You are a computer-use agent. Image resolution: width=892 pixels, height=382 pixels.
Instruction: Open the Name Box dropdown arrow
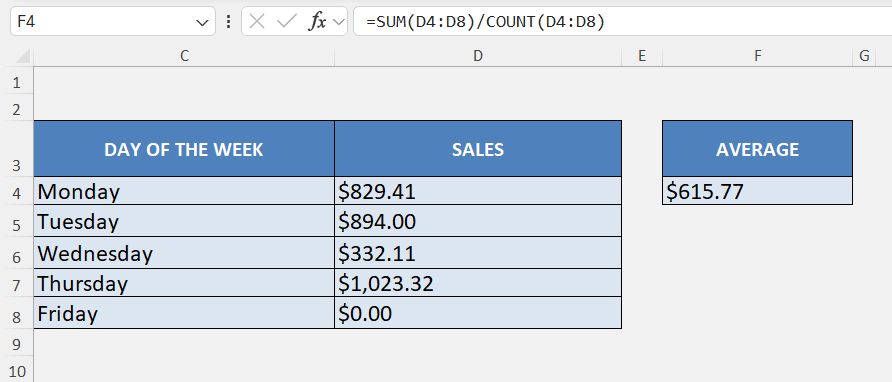(202, 22)
